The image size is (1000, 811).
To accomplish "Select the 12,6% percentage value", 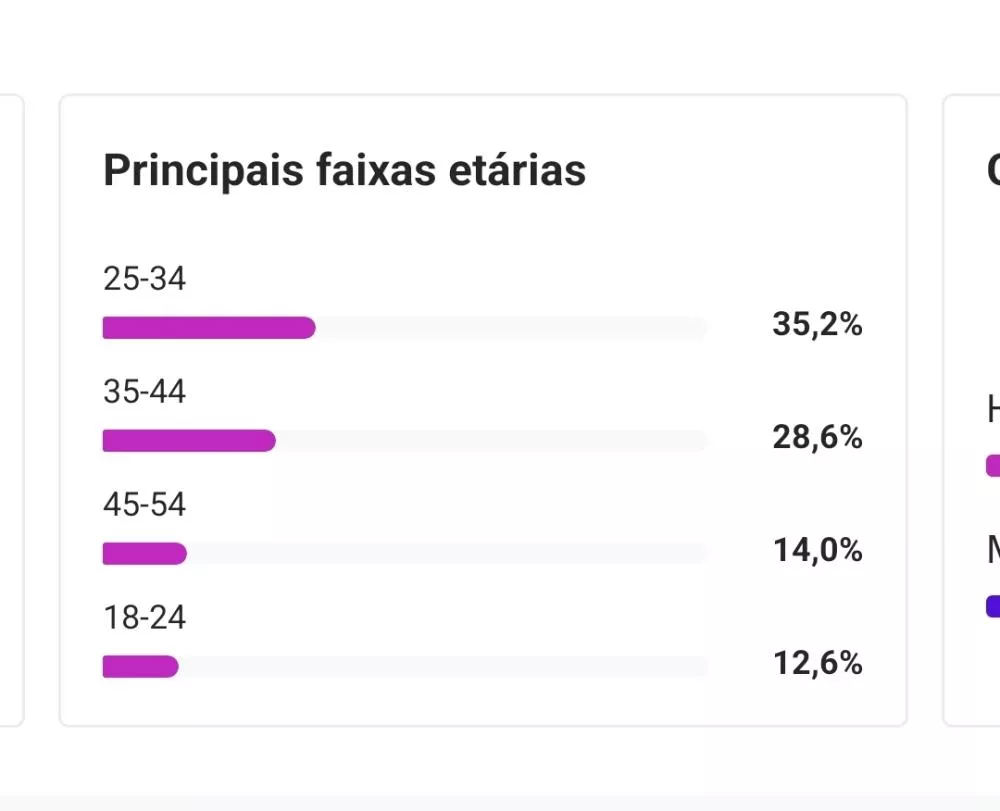I will (x=817, y=664).
